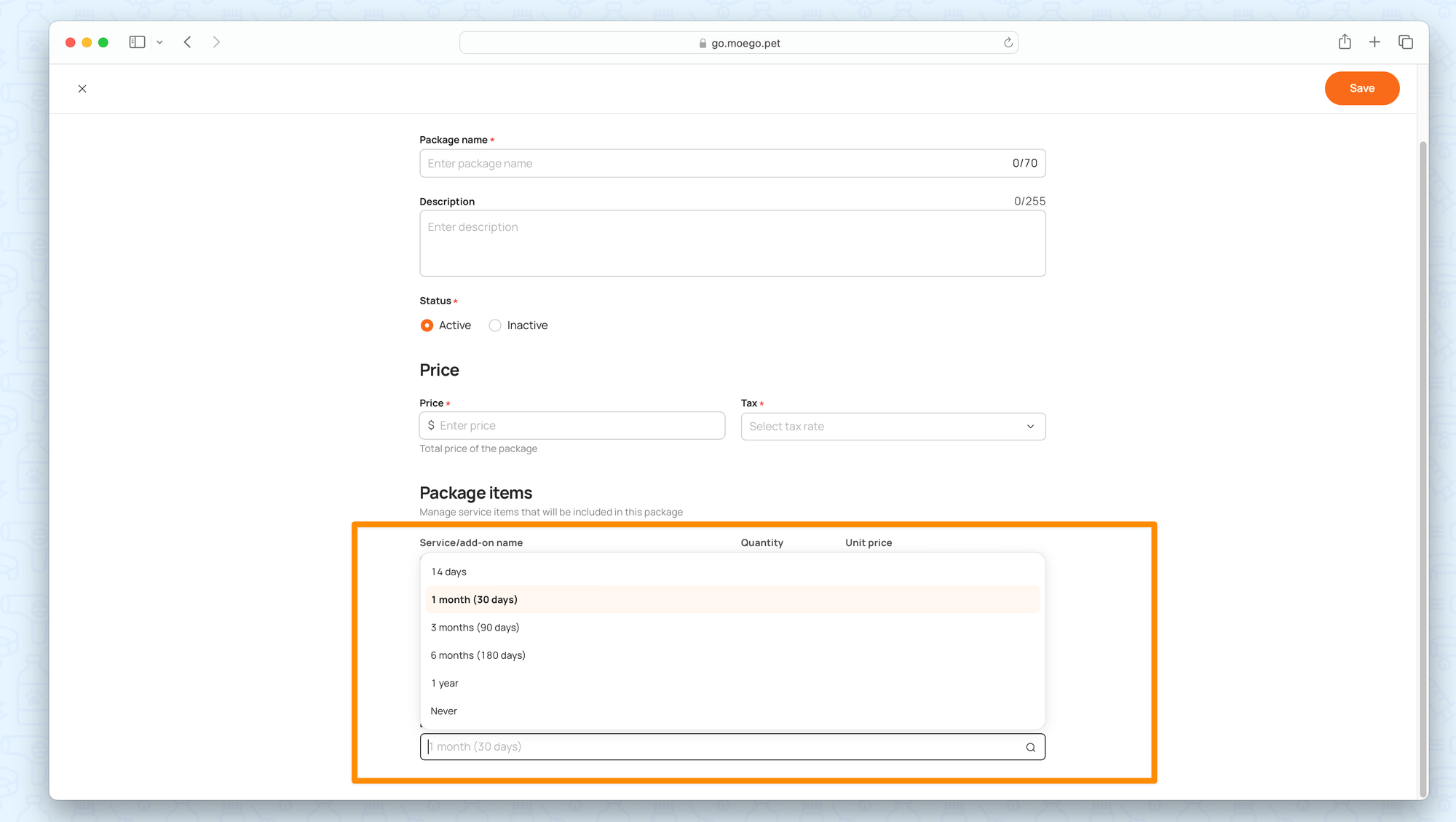Open the Share icon in Safari toolbar
The image size is (1456, 822).
[1345, 42]
